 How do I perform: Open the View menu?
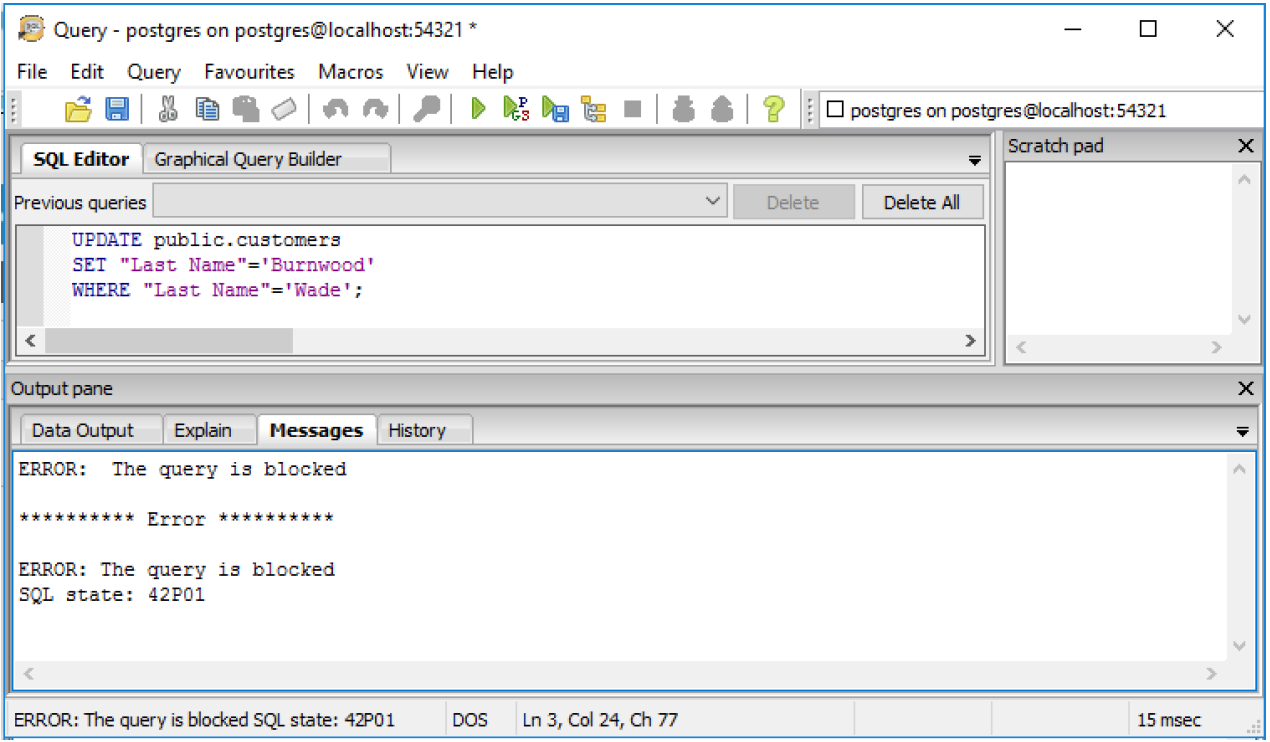[x=427, y=72]
